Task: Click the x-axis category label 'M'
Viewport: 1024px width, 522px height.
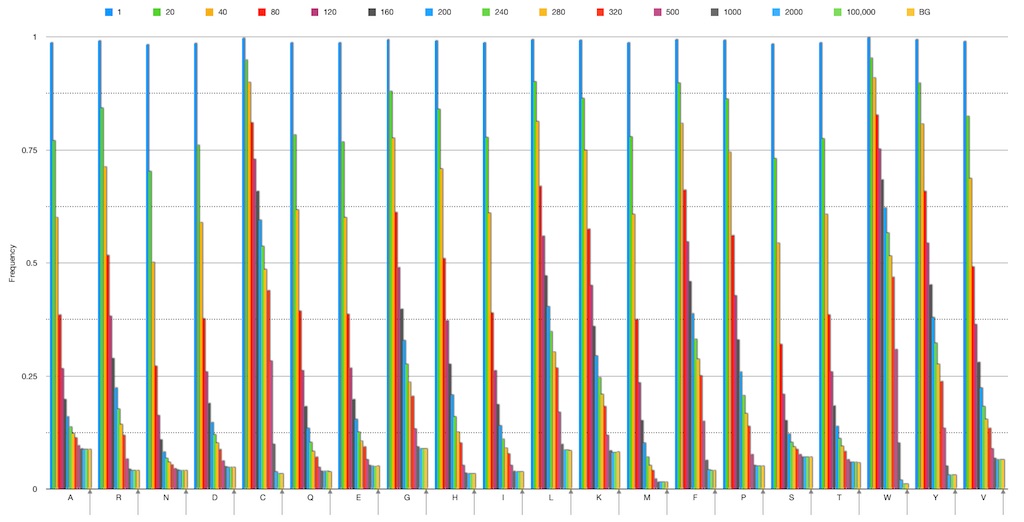Action: point(647,498)
